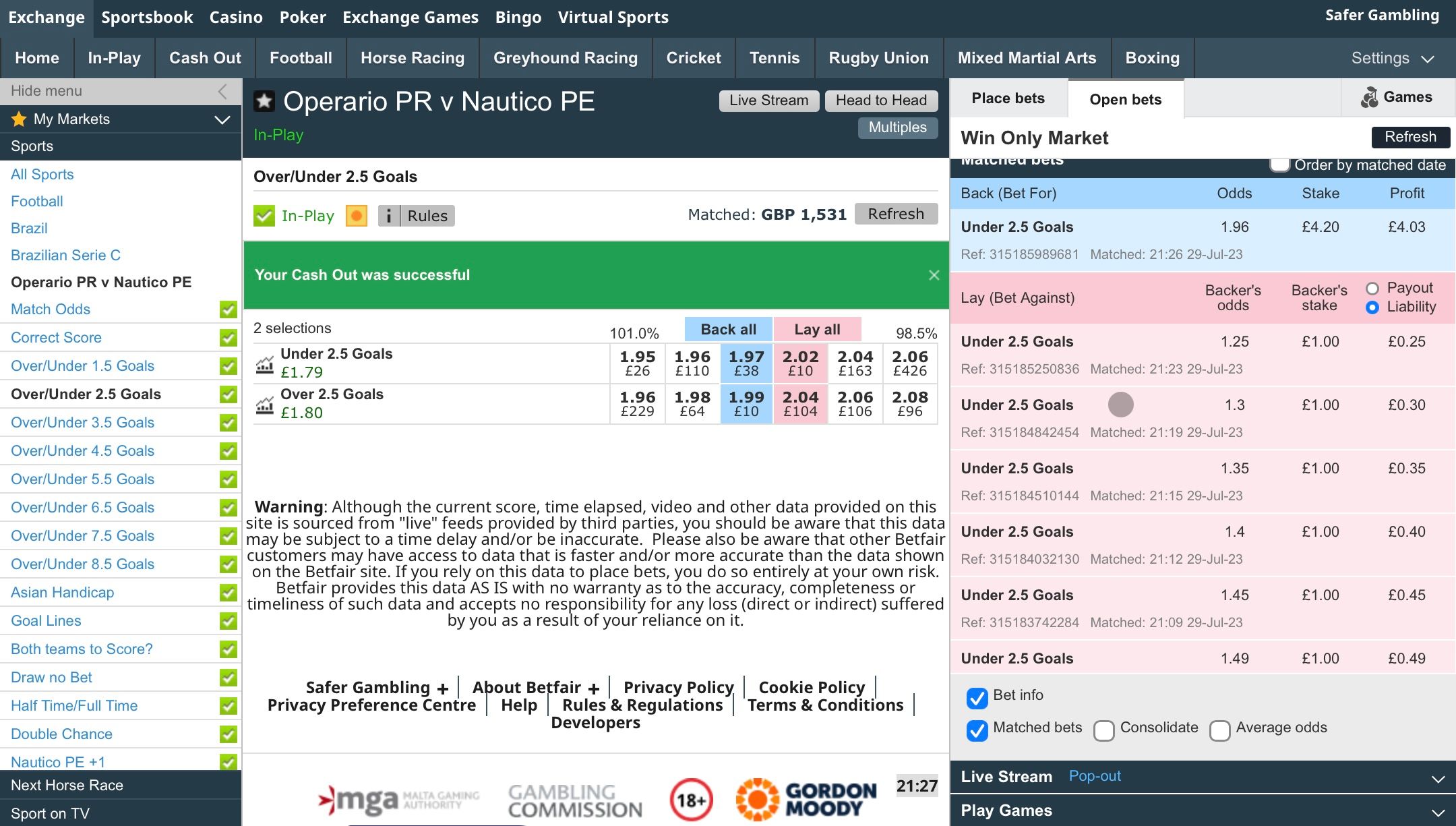The image size is (1456, 826).
Task: Click the favourite star icon beside Operario PR v Nautico PE
Action: click(264, 101)
